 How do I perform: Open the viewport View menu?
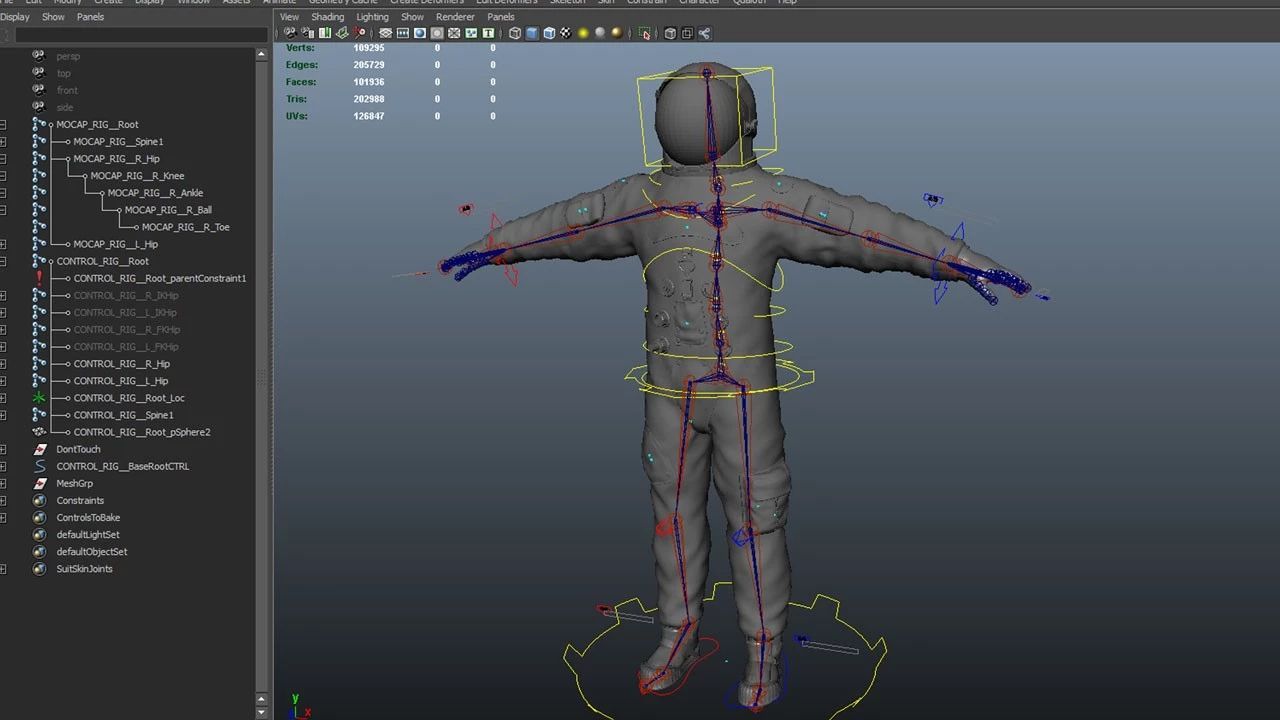point(289,17)
